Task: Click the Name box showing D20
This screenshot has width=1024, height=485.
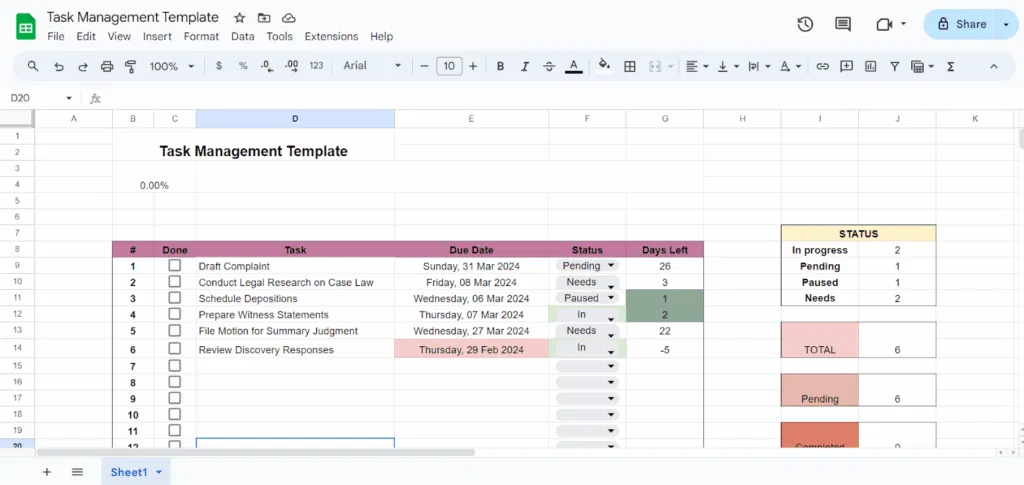Action: coord(38,99)
